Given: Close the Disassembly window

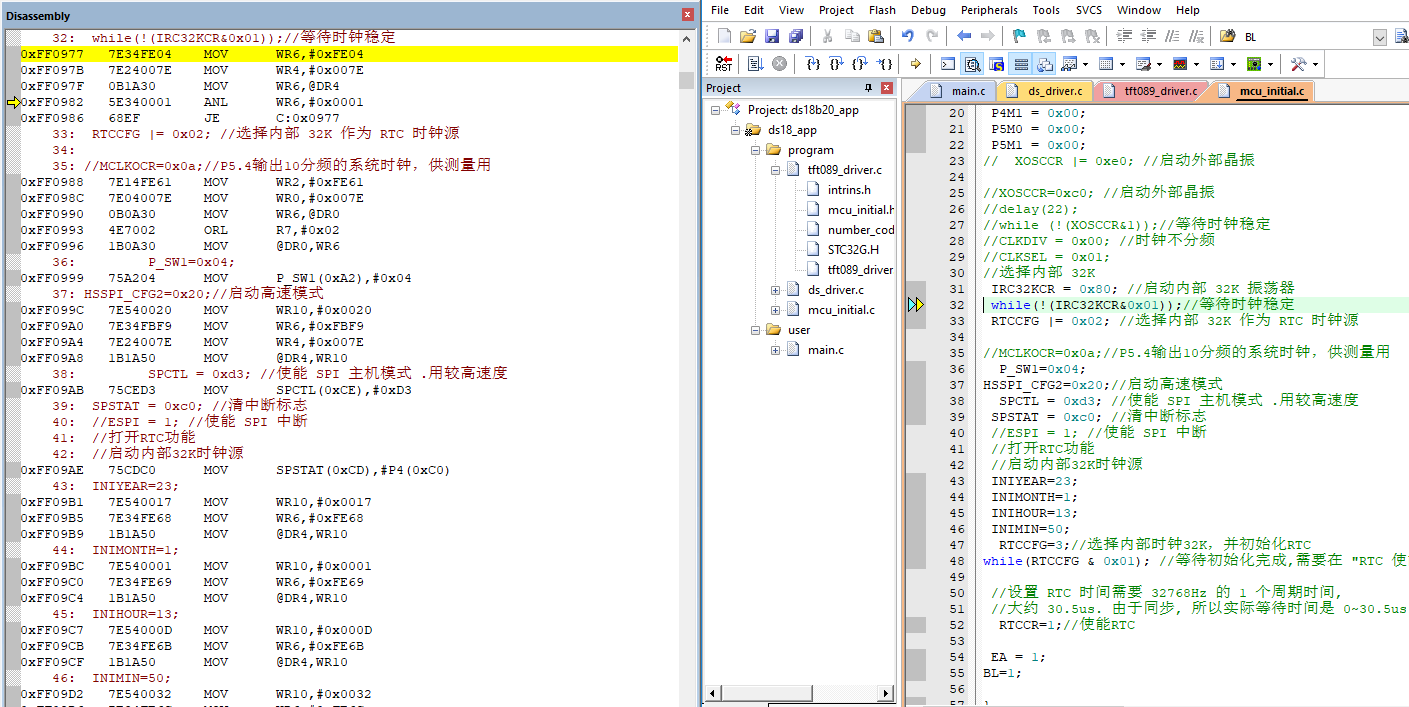Looking at the screenshot, I should (687, 15).
